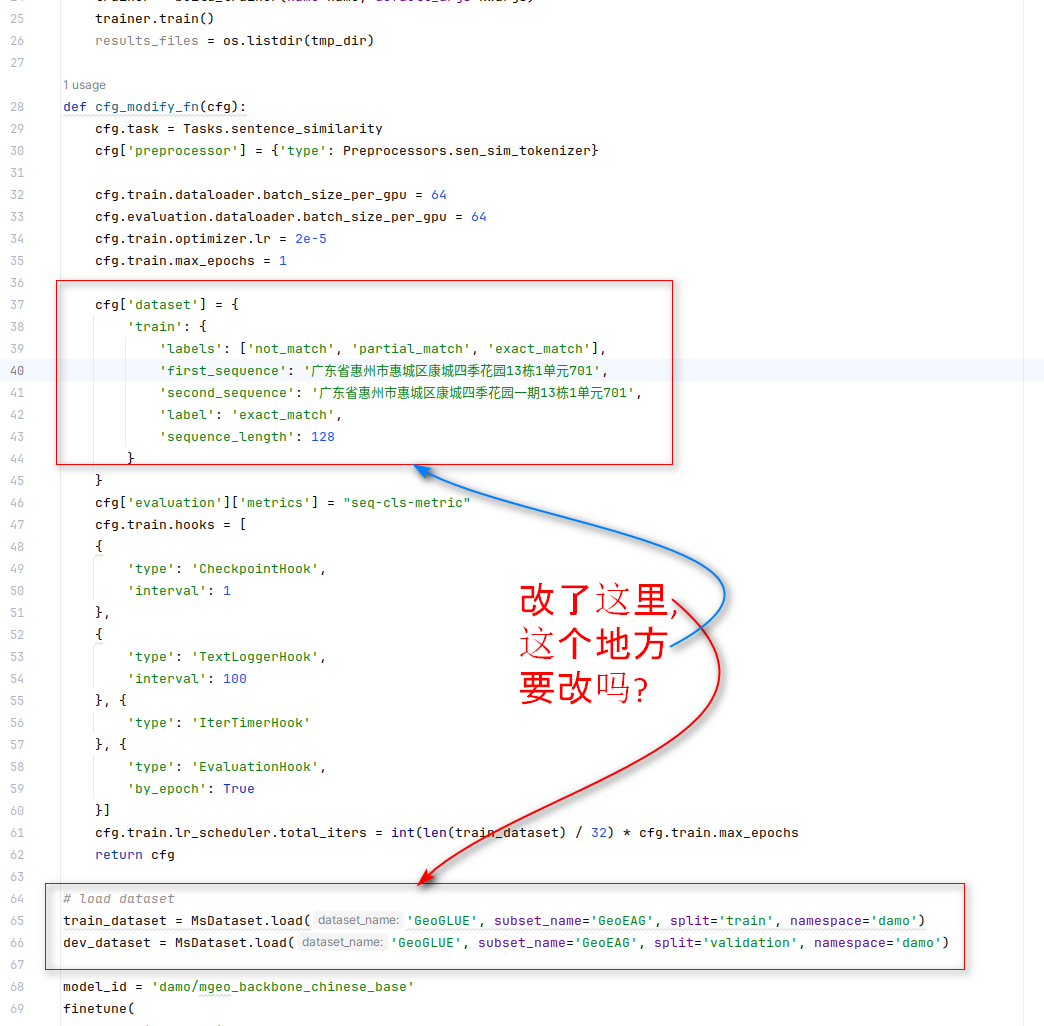
Task: Click cfg.train.lr_scheduler.total_iters on line 61
Action: (230, 832)
